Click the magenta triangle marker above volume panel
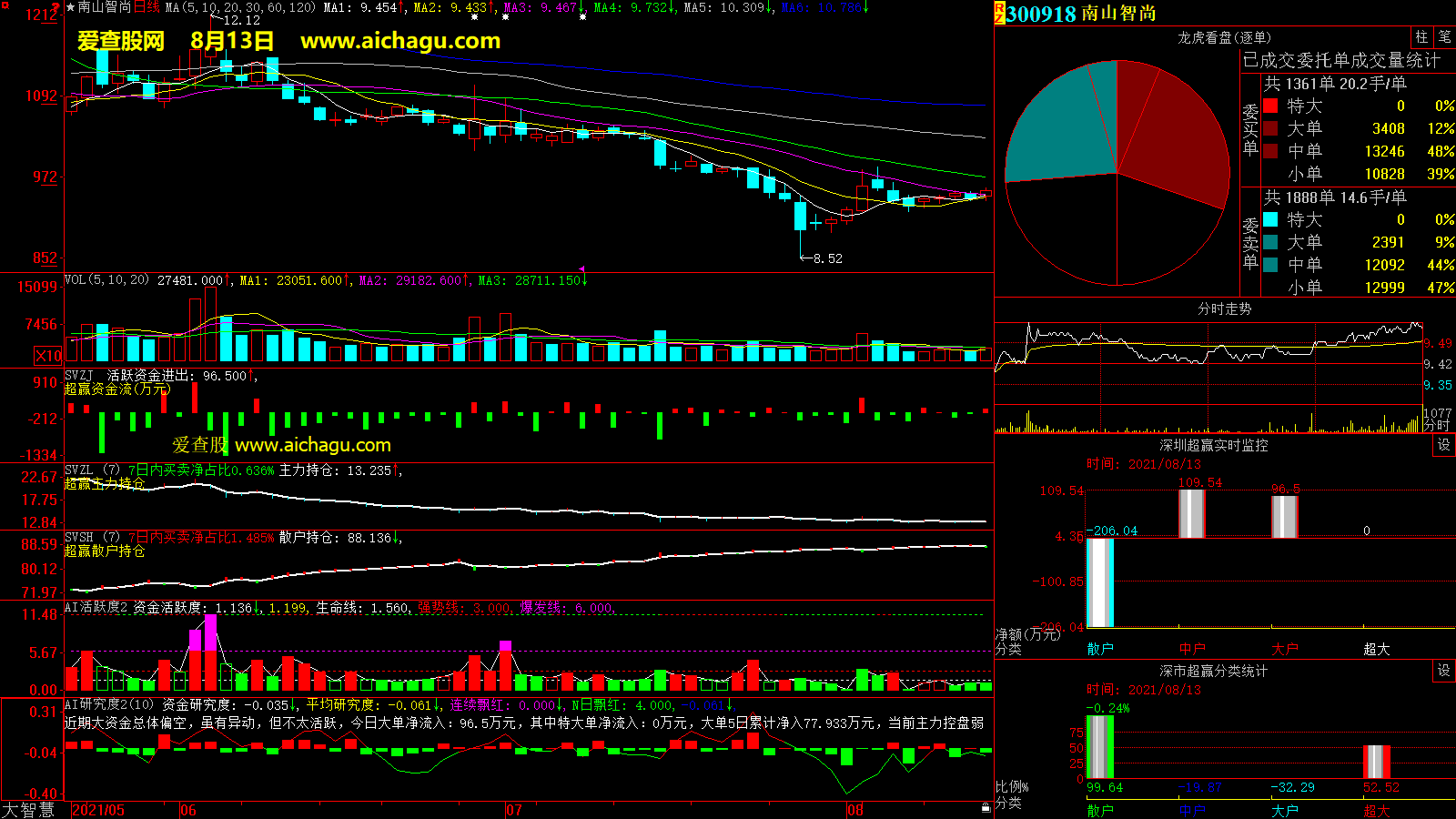Viewport: 1456px width, 819px height. pyautogui.click(x=581, y=269)
